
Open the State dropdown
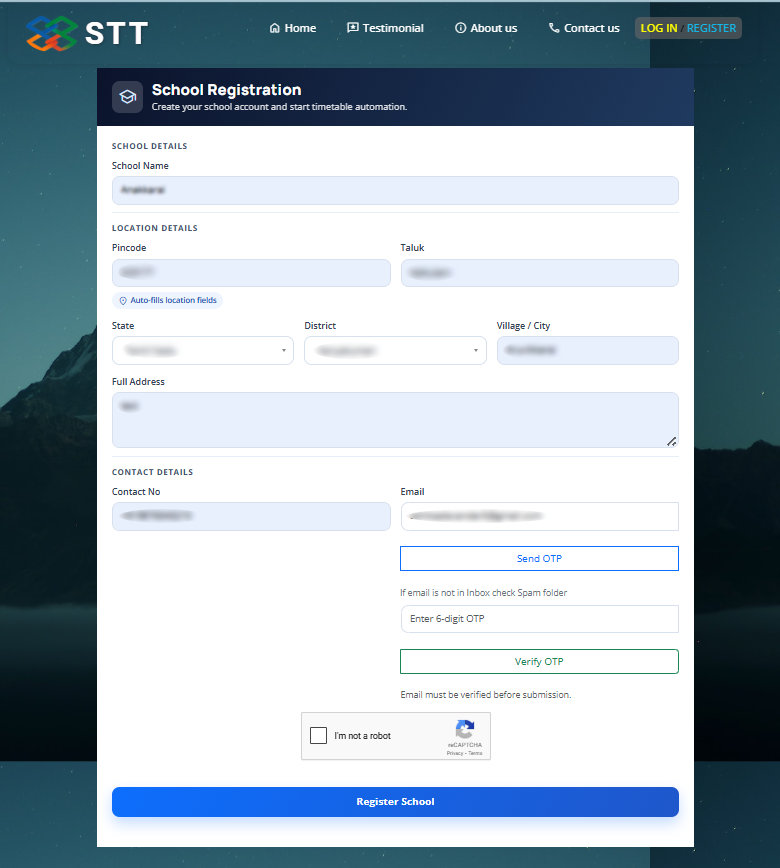point(203,350)
